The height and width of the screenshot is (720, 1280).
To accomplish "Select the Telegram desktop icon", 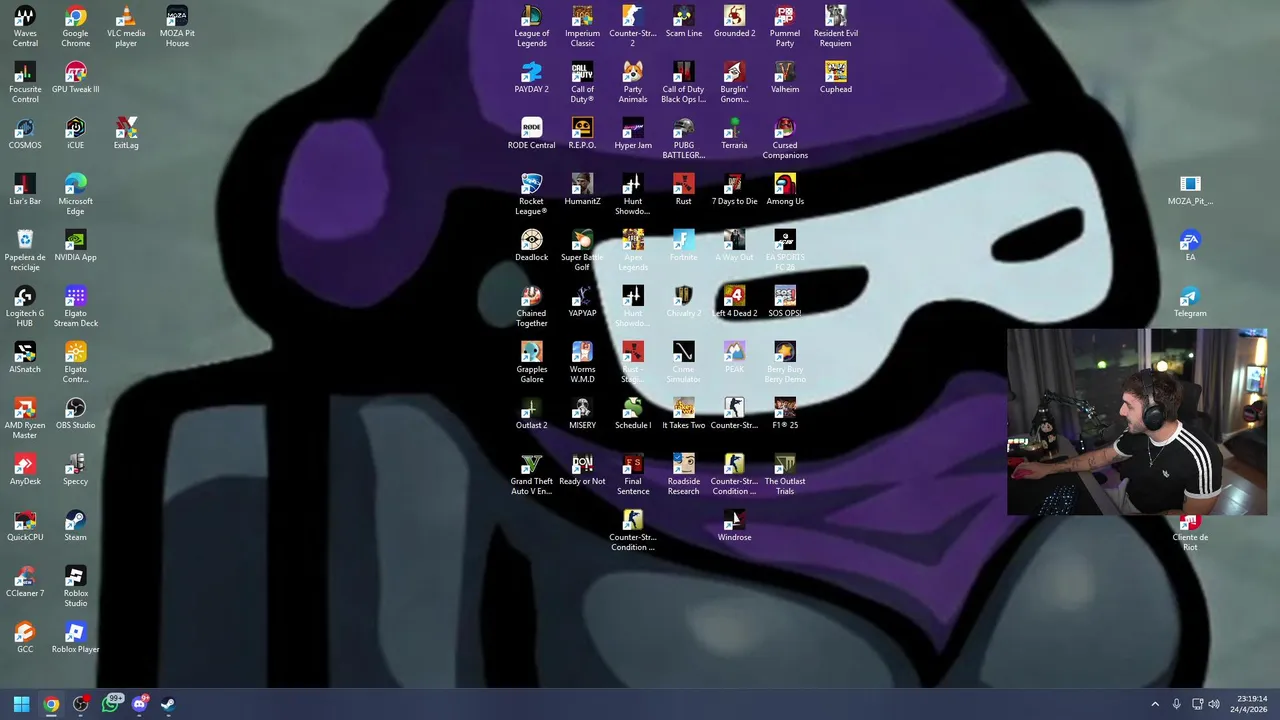I will click(1190, 302).
